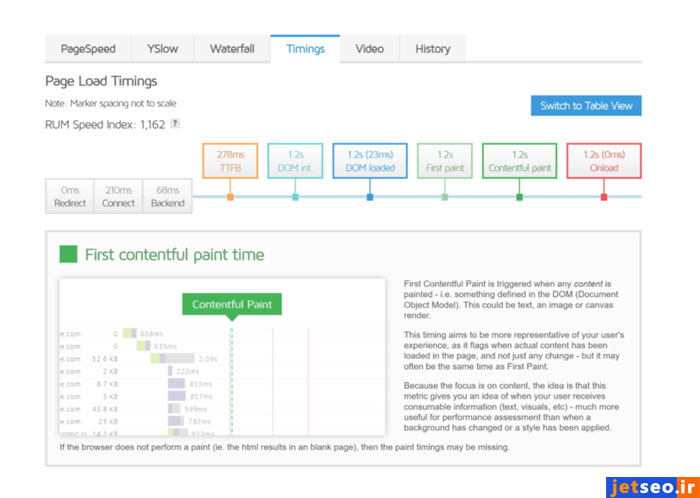This screenshot has width=700, height=498.
Task: Click the RUM Speed Index help icon
Action: pos(175,124)
